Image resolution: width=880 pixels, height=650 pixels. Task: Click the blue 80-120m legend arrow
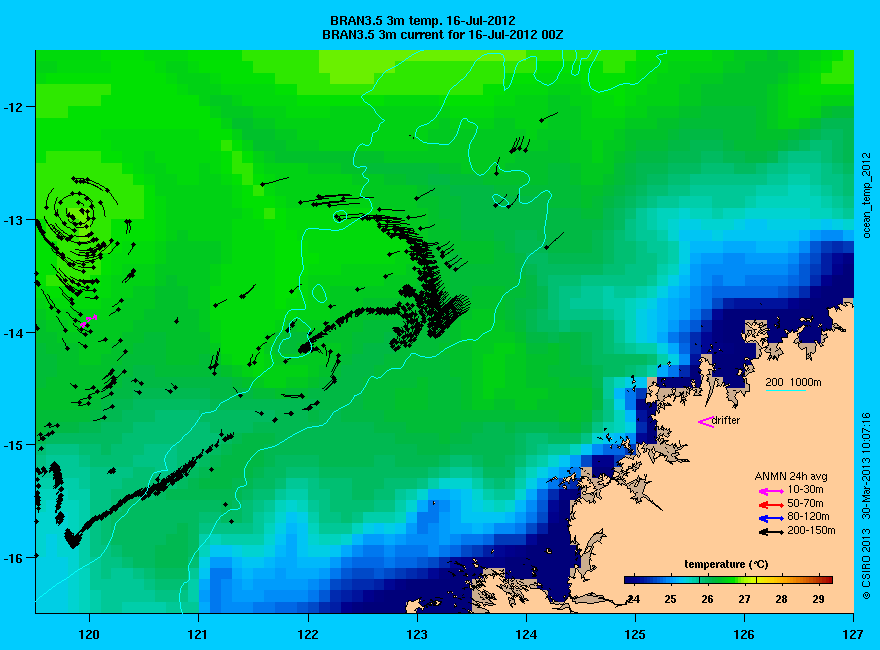771,518
